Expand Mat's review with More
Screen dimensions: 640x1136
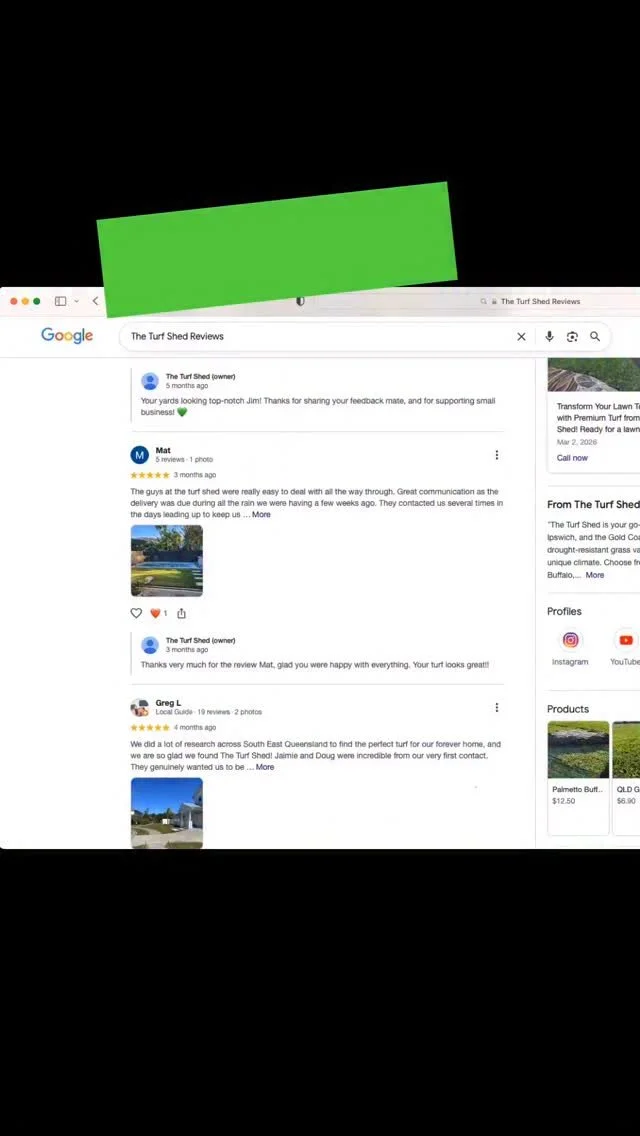261,514
